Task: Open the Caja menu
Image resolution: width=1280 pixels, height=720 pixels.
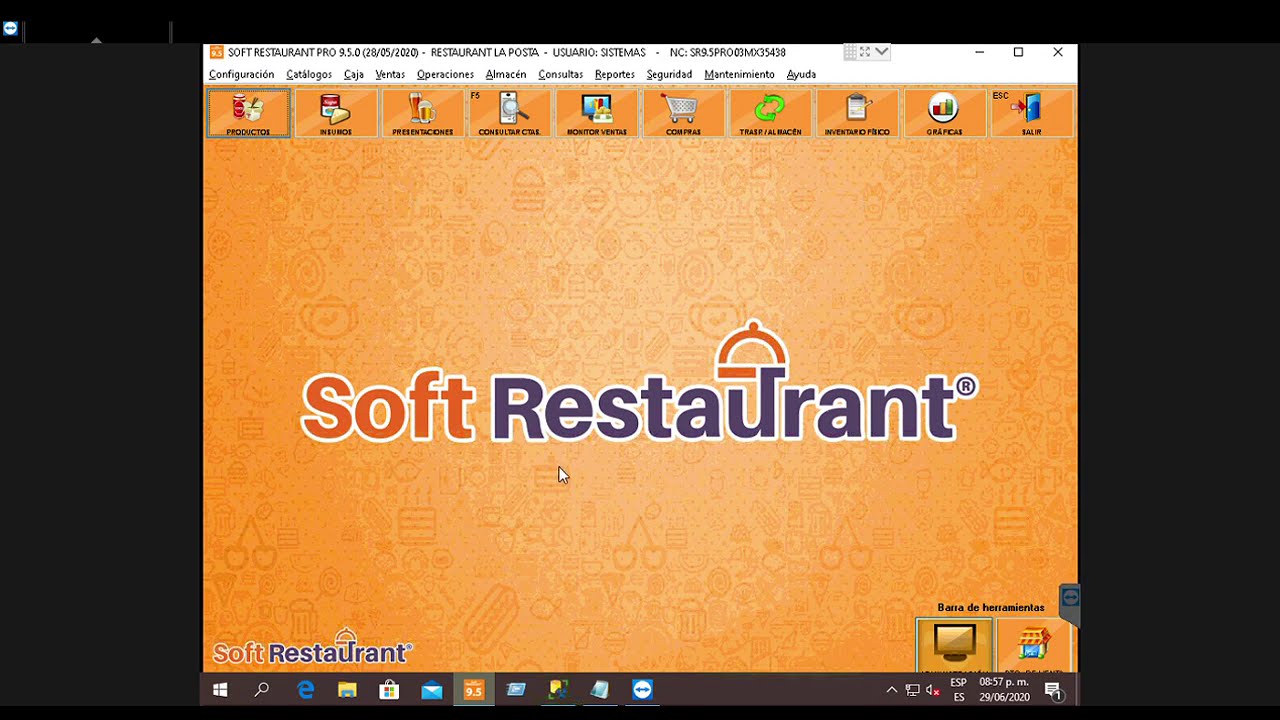Action: click(x=354, y=75)
